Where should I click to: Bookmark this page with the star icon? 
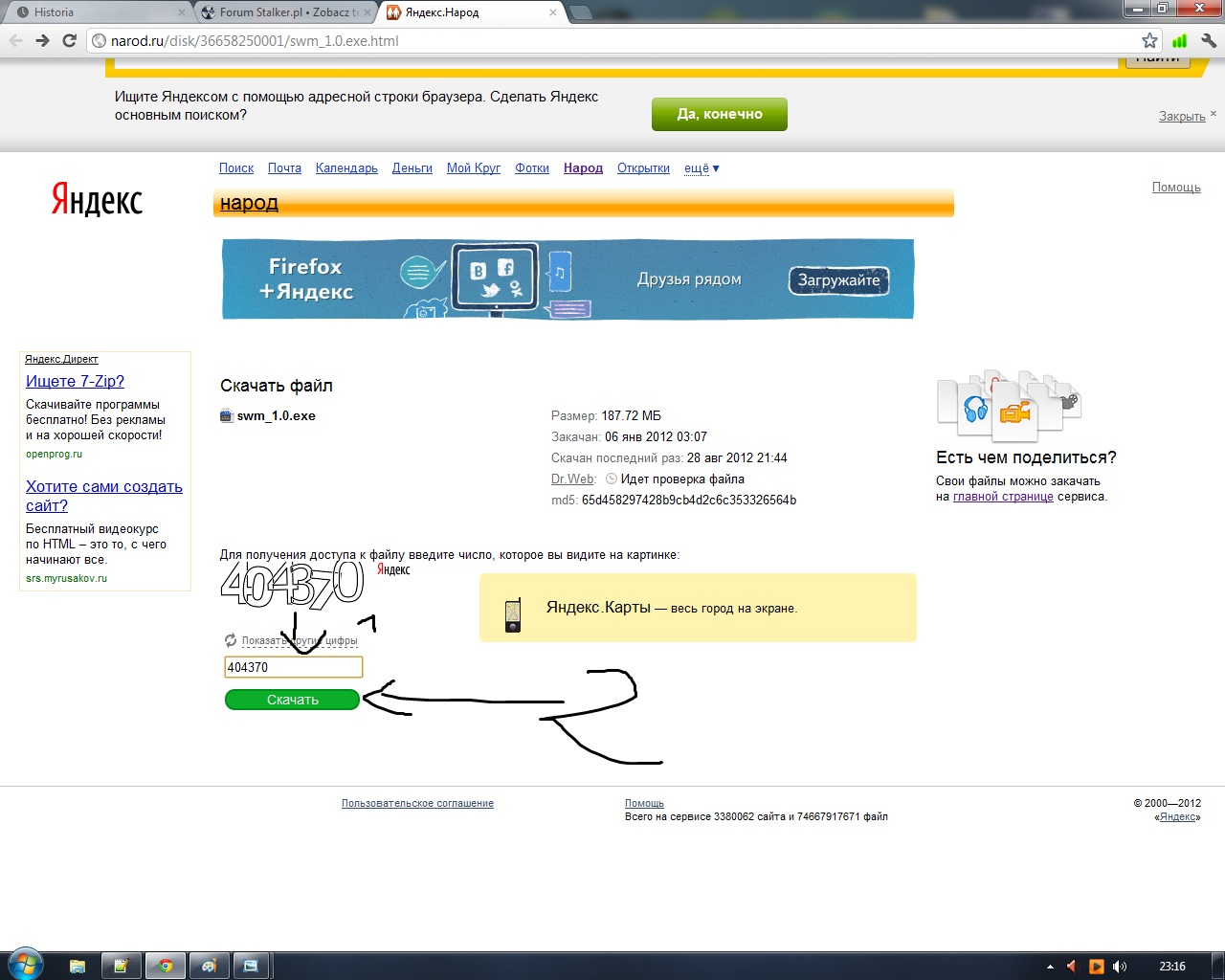coord(1149,40)
